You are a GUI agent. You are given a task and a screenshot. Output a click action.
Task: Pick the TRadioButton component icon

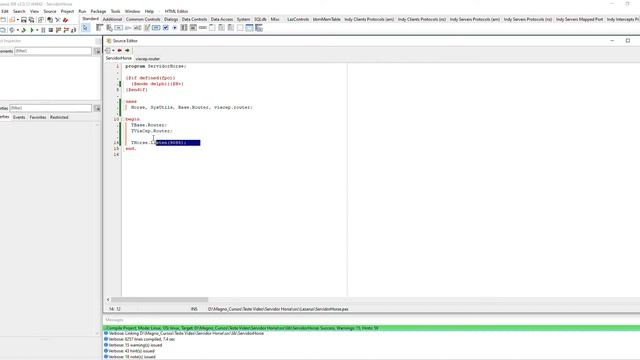[x=175, y=28]
